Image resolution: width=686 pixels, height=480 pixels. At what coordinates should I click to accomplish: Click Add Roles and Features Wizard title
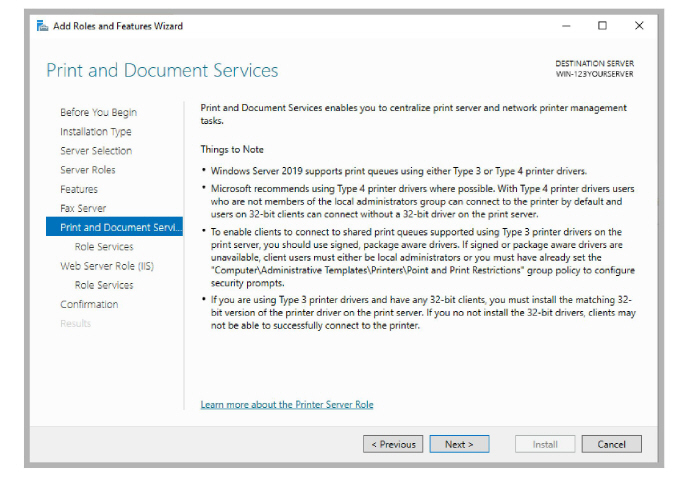click(x=118, y=26)
